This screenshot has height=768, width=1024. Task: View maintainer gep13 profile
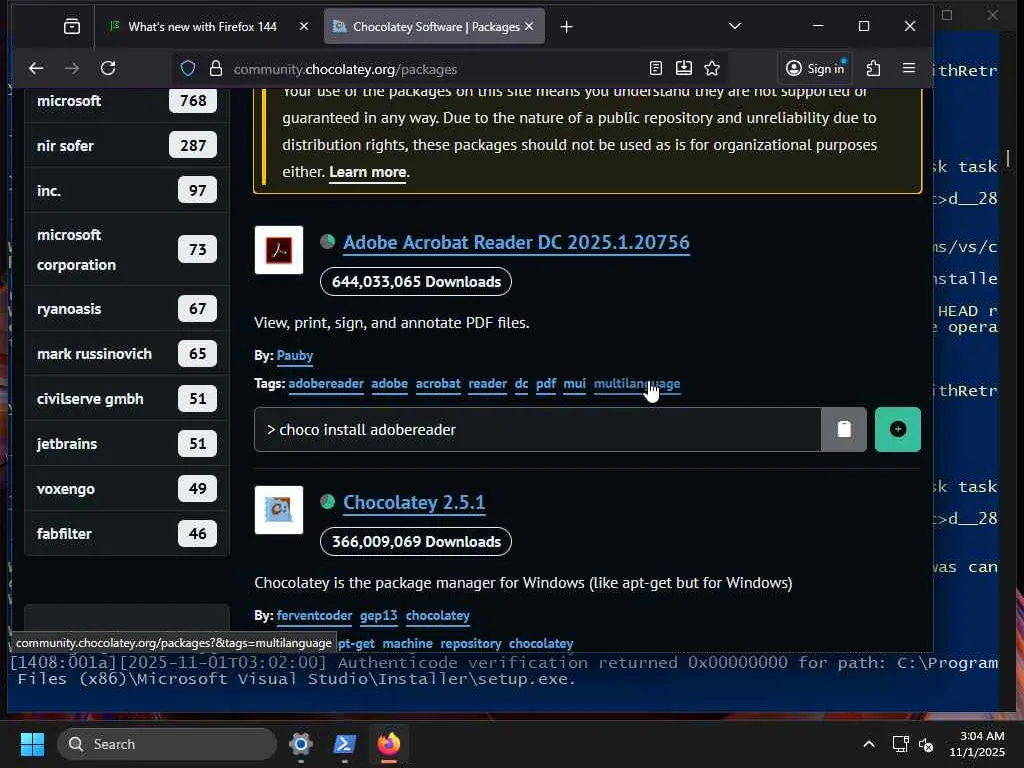pyautogui.click(x=378, y=615)
